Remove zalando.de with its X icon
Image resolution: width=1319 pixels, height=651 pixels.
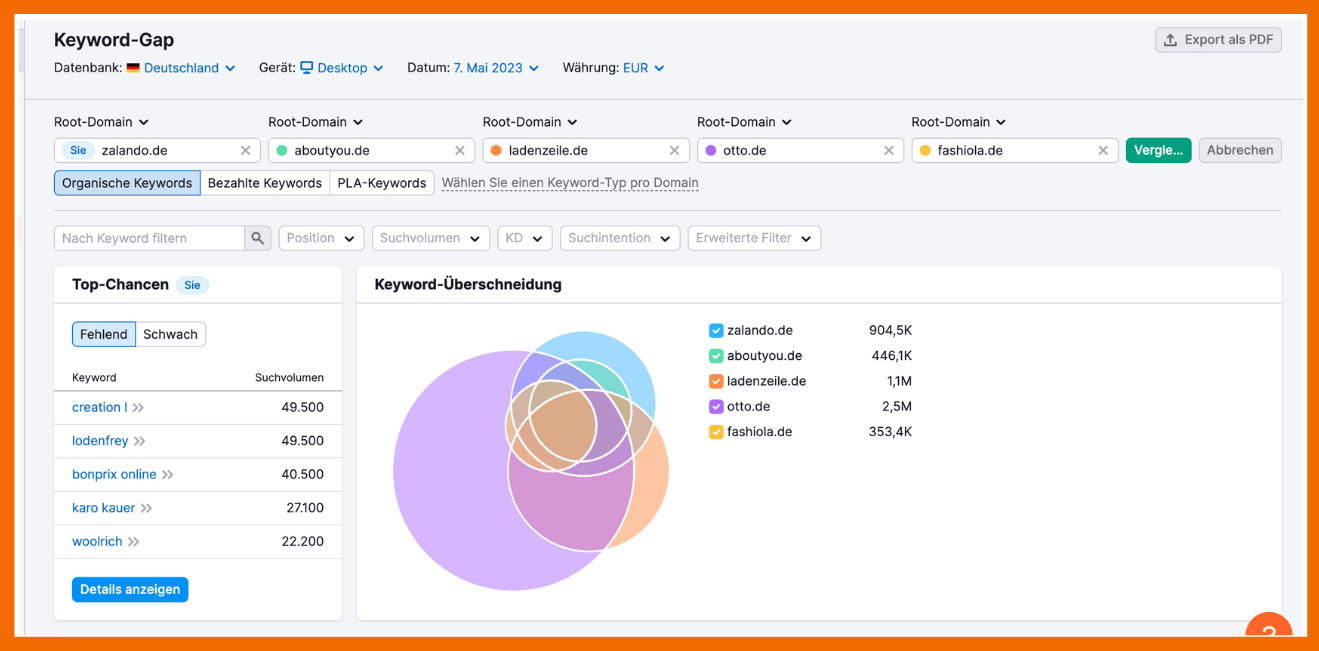coord(245,150)
